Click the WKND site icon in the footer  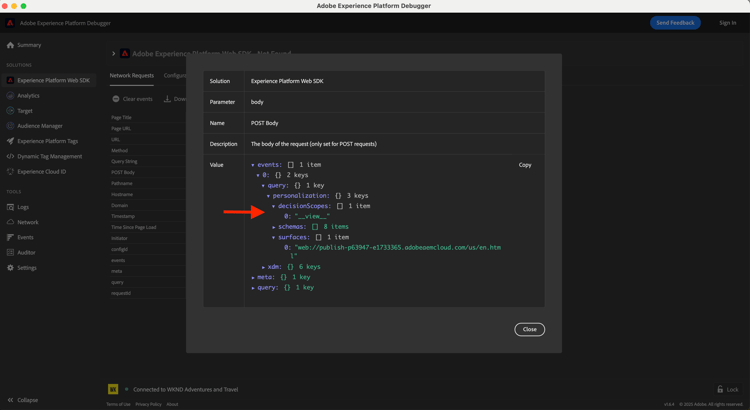(x=113, y=389)
